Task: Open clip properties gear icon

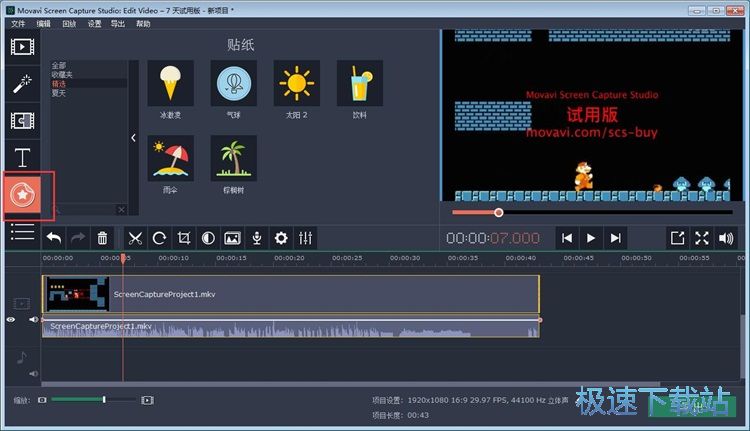Action: click(x=281, y=238)
